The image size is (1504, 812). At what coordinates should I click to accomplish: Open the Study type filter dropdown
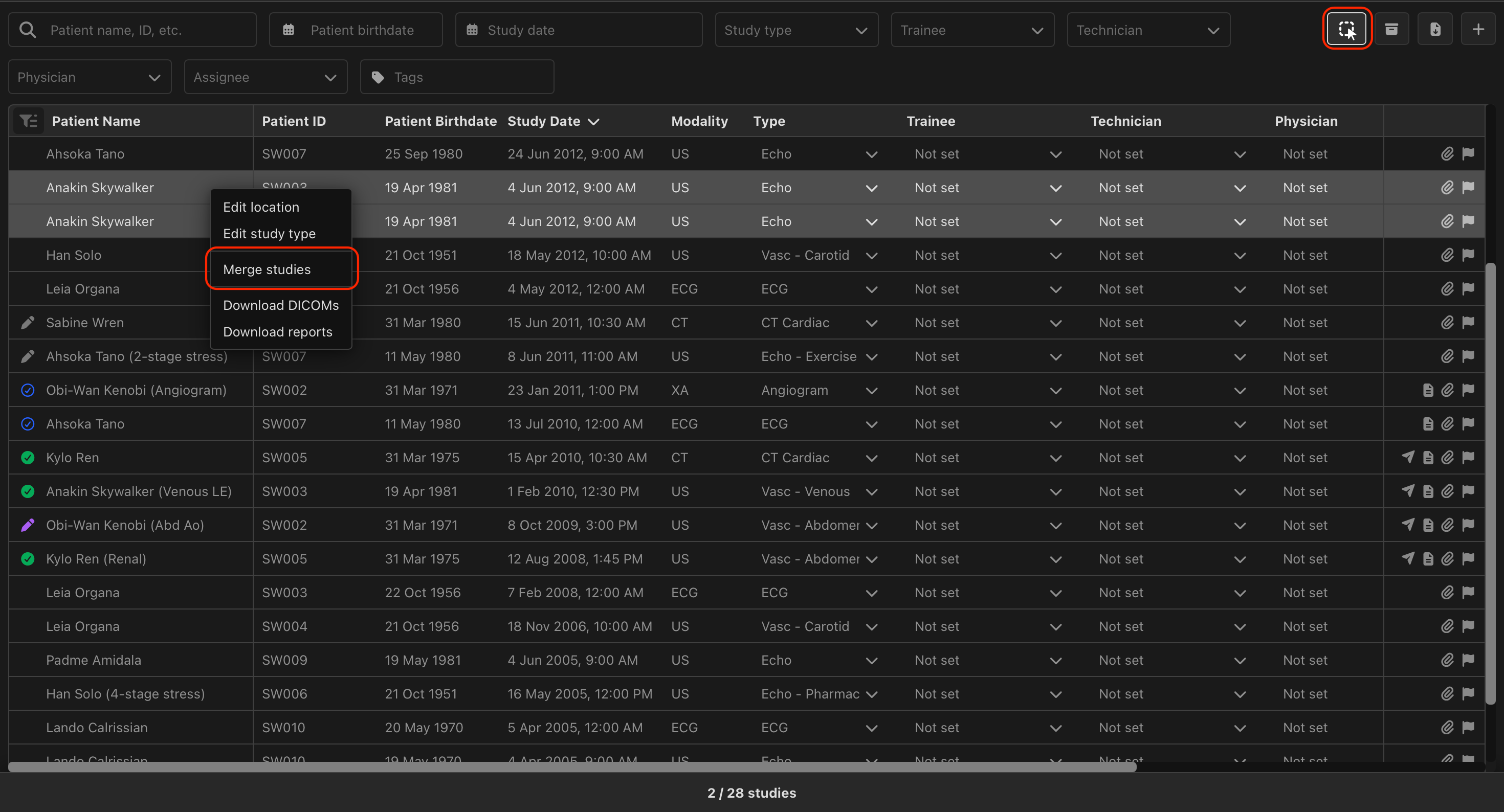[x=797, y=30]
